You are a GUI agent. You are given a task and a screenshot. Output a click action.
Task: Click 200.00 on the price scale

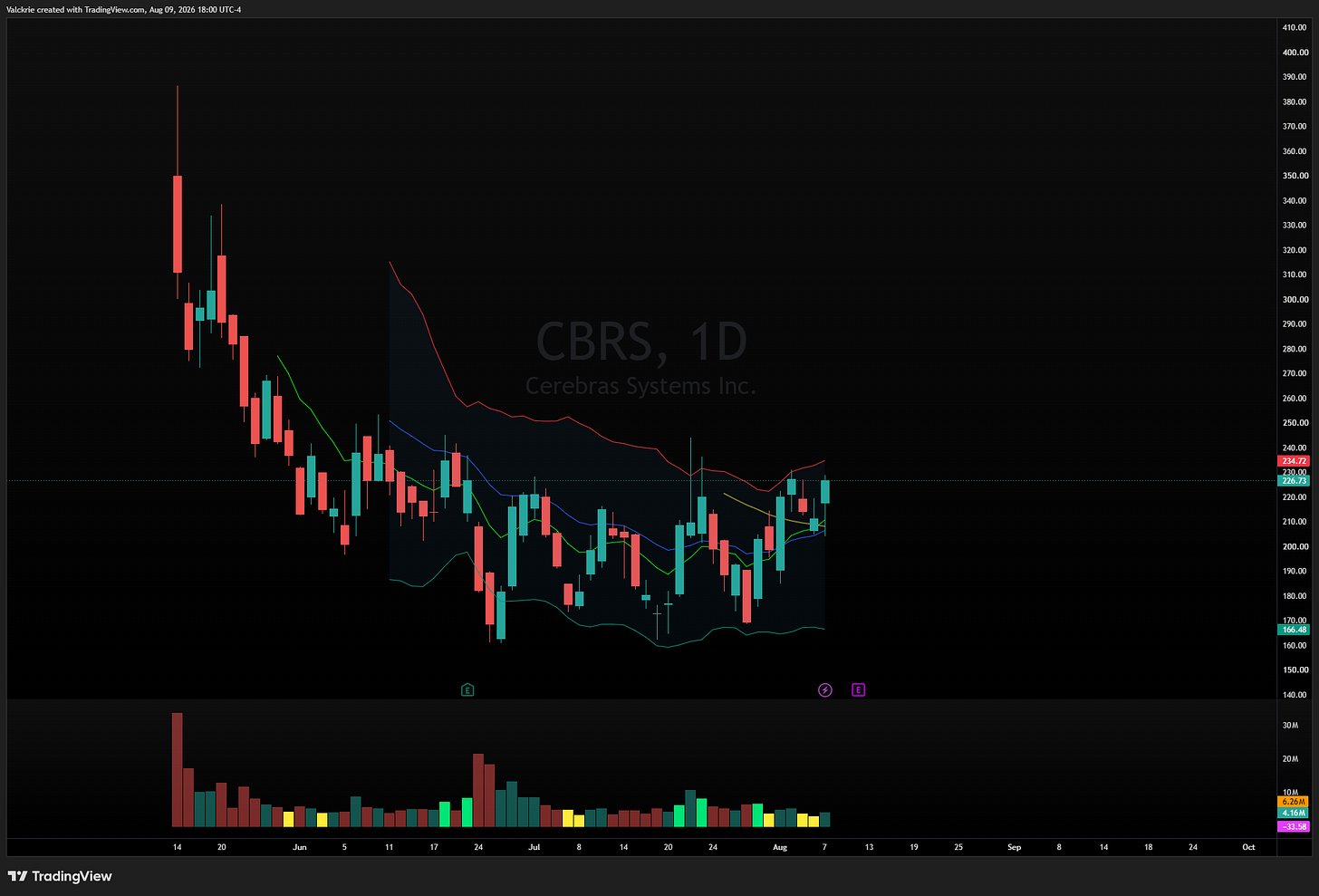click(x=1295, y=547)
